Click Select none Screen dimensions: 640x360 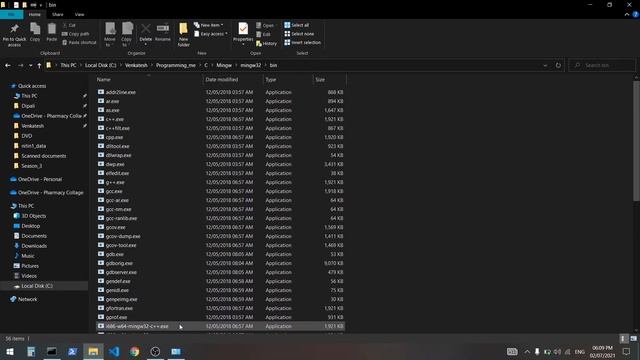(x=299, y=34)
